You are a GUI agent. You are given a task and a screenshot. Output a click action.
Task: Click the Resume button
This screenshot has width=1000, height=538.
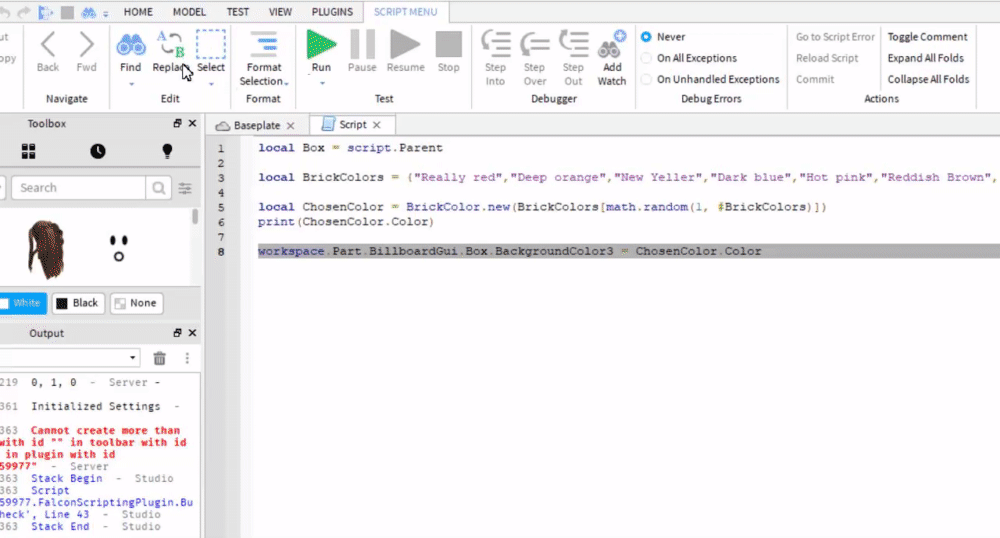[405, 44]
